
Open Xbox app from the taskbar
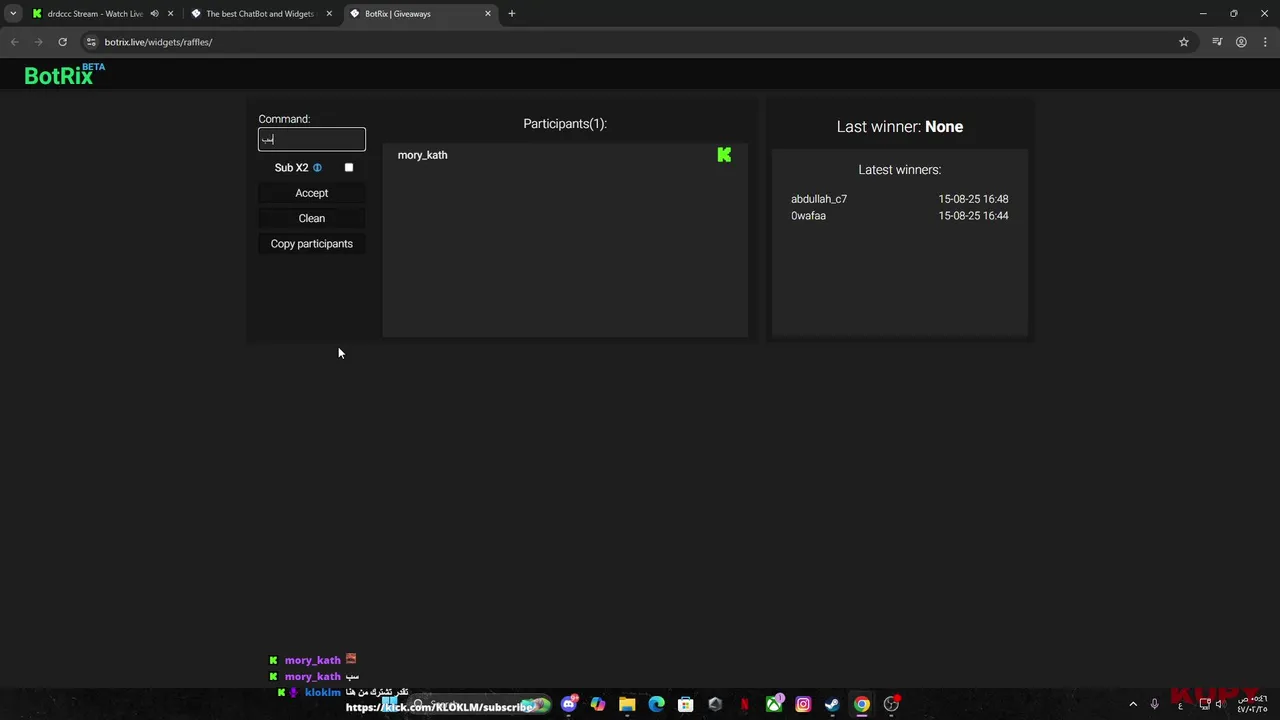tap(774, 704)
